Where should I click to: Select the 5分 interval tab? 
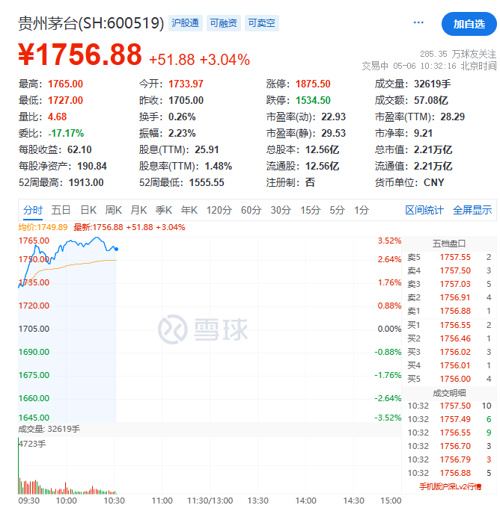(337, 210)
